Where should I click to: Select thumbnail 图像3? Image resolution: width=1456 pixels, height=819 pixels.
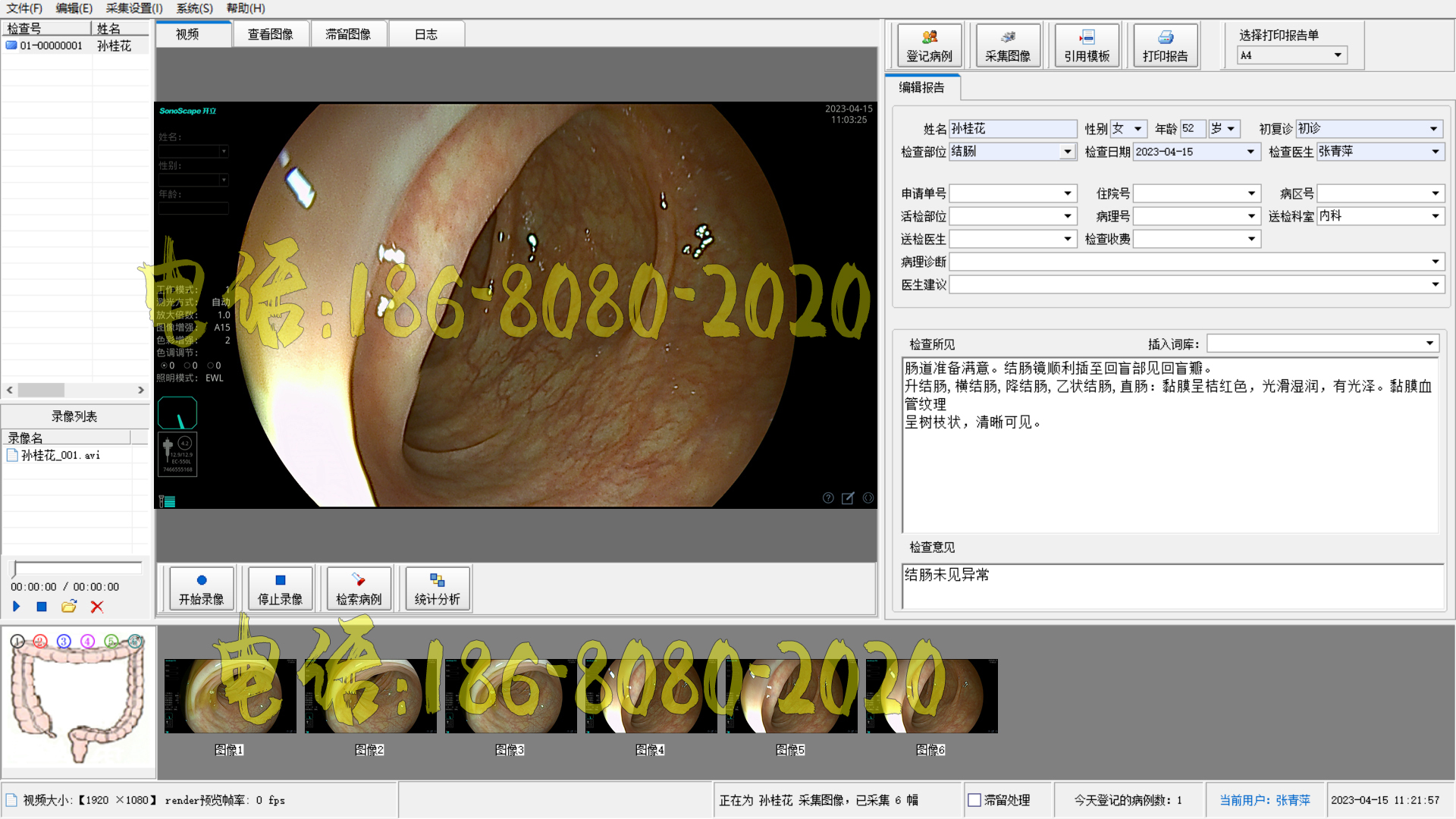[x=510, y=696]
